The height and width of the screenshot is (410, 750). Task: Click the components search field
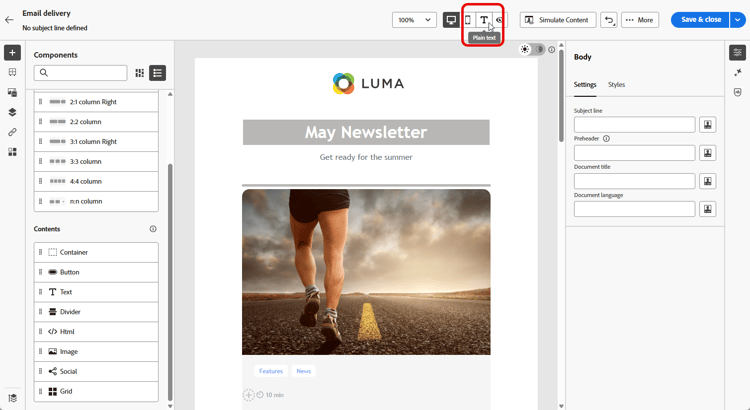click(80, 73)
